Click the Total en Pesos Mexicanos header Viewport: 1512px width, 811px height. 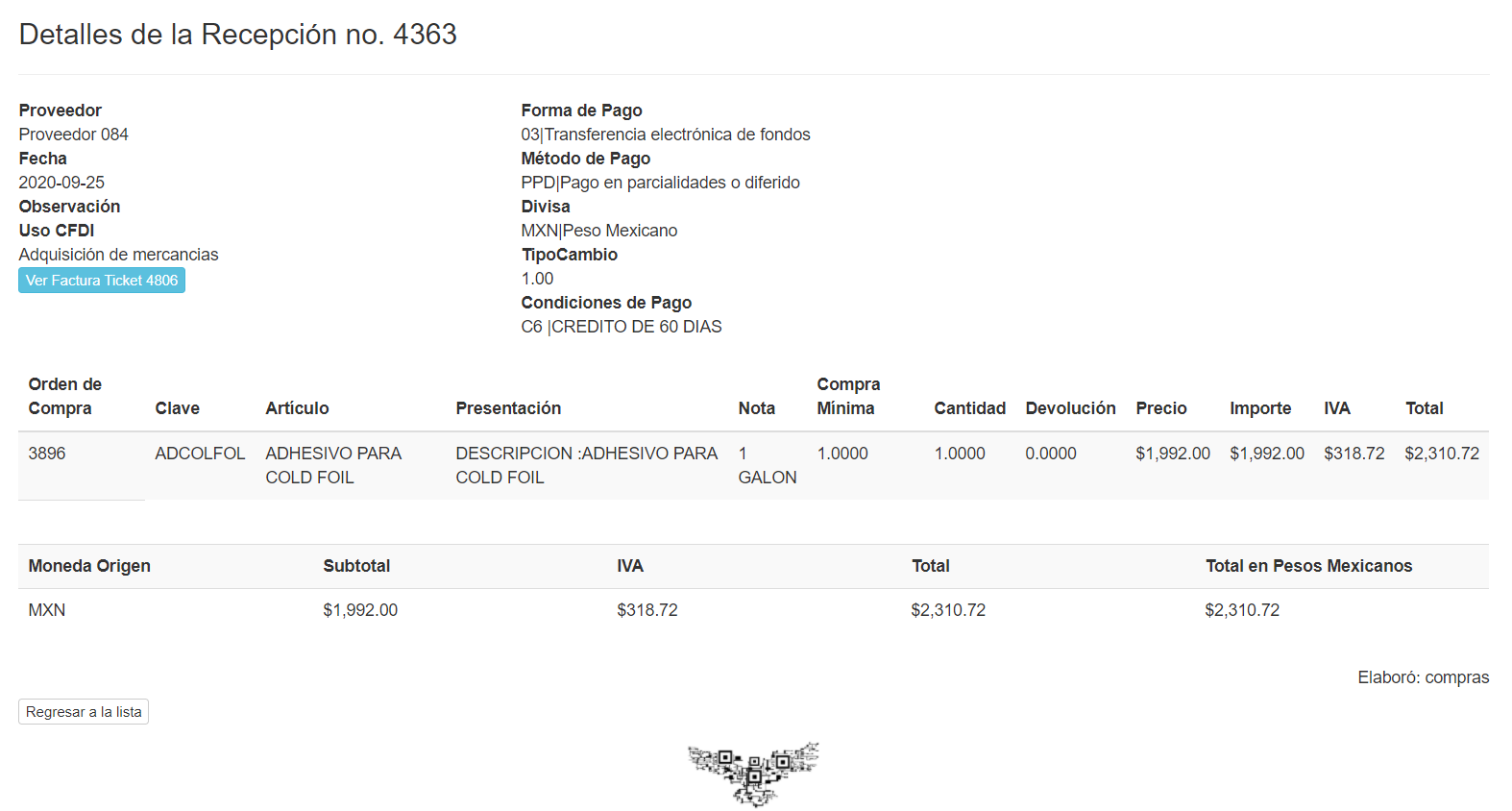click(1308, 566)
